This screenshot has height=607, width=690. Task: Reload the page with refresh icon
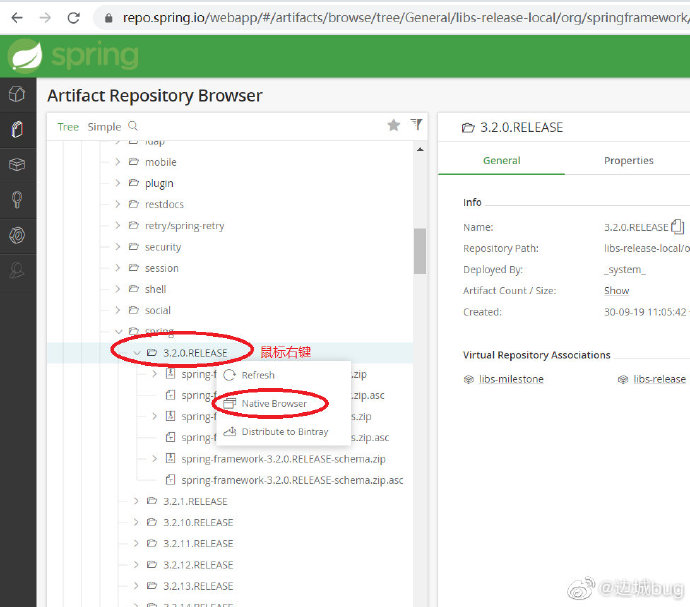[73, 18]
